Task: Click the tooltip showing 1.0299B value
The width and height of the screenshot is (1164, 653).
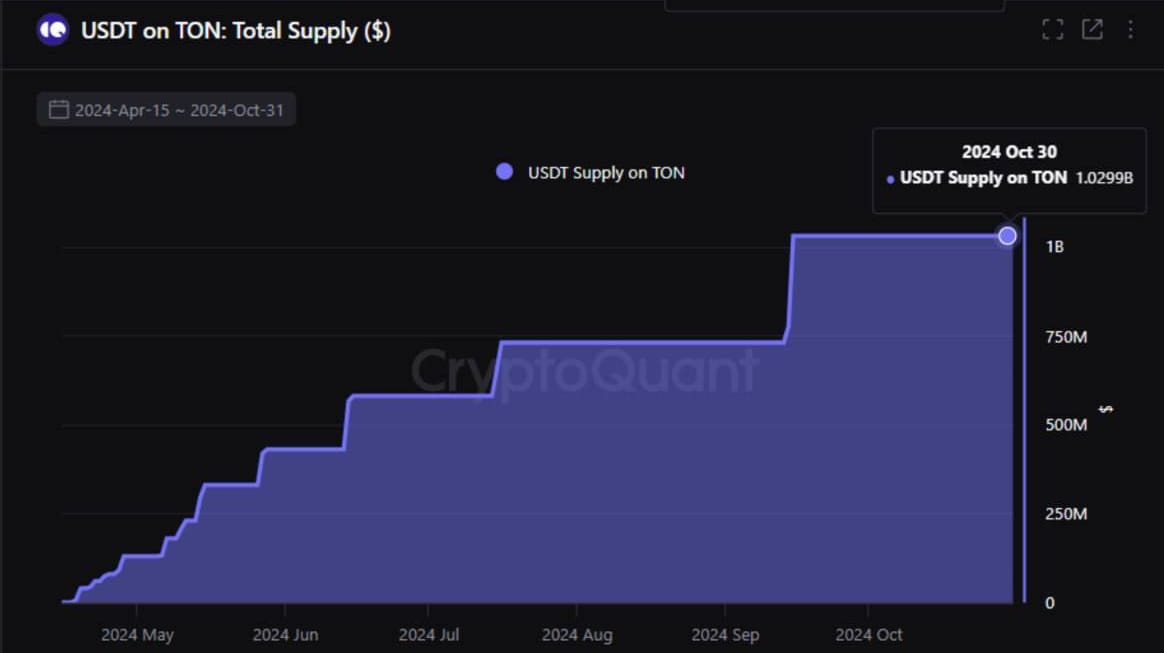Action: [x=1010, y=171]
